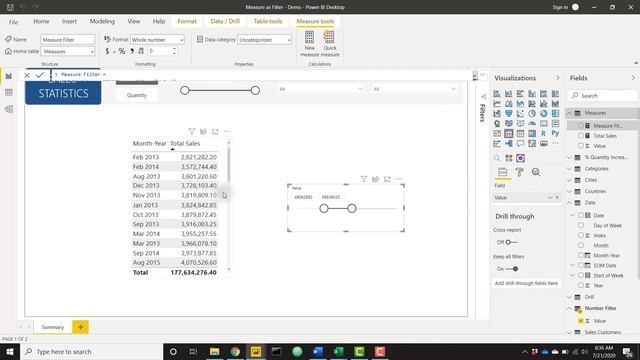Image resolution: width=640 pixels, height=360 pixels.
Task: Collapse the Date table in Fields
Action: coord(569,203)
